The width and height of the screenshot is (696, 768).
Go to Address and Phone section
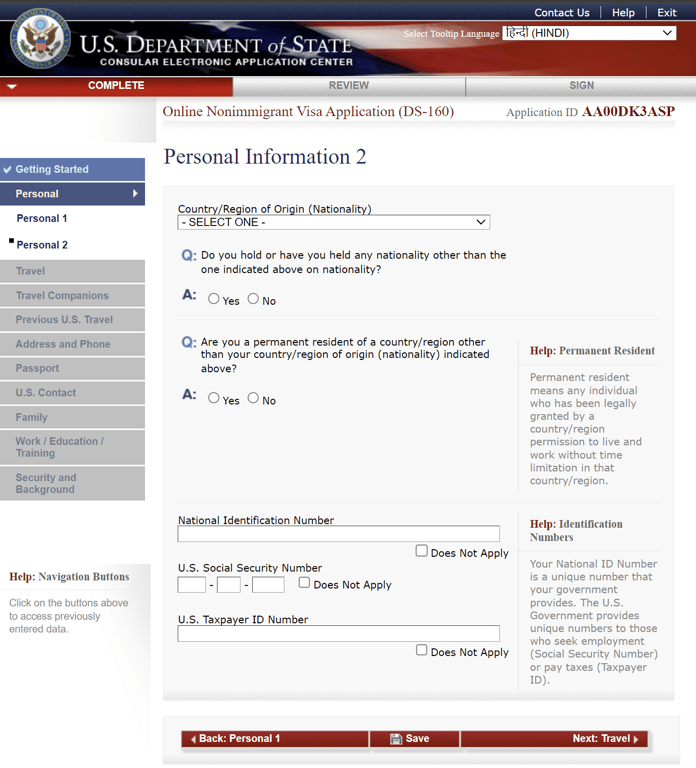pyautogui.click(x=72, y=344)
